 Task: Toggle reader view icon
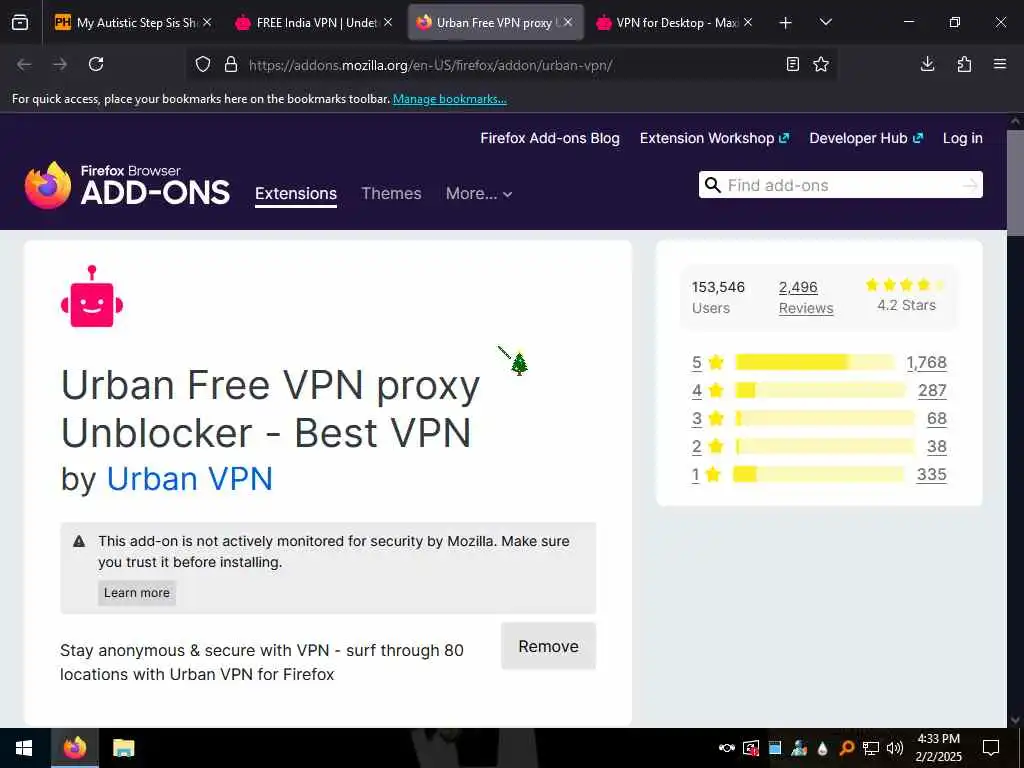pyautogui.click(x=793, y=64)
